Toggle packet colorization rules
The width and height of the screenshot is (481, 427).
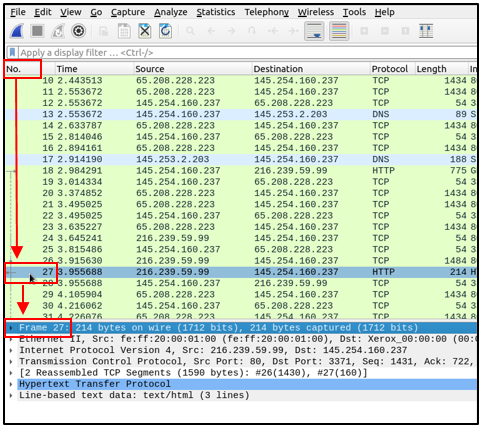[x=339, y=31]
